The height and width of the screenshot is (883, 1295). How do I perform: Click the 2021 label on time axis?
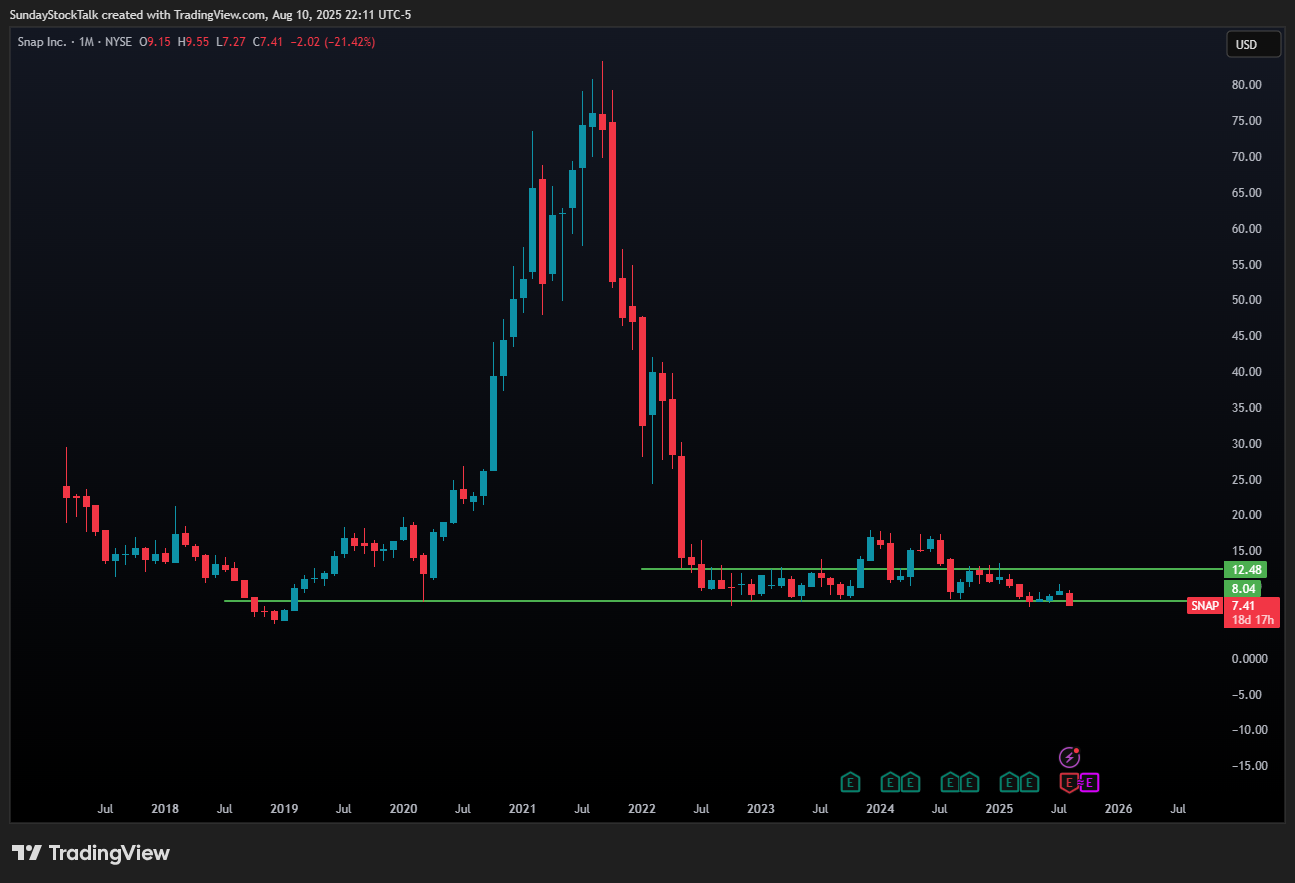(x=522, y=809)
